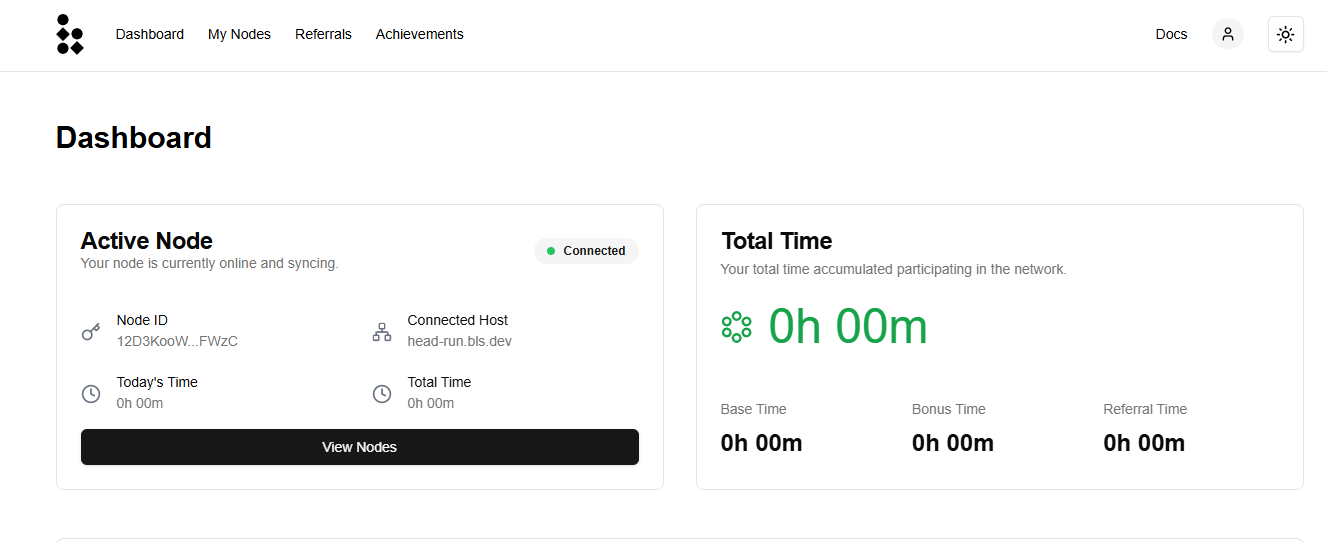
Task: Open the Docs link
Action: 1171,34
